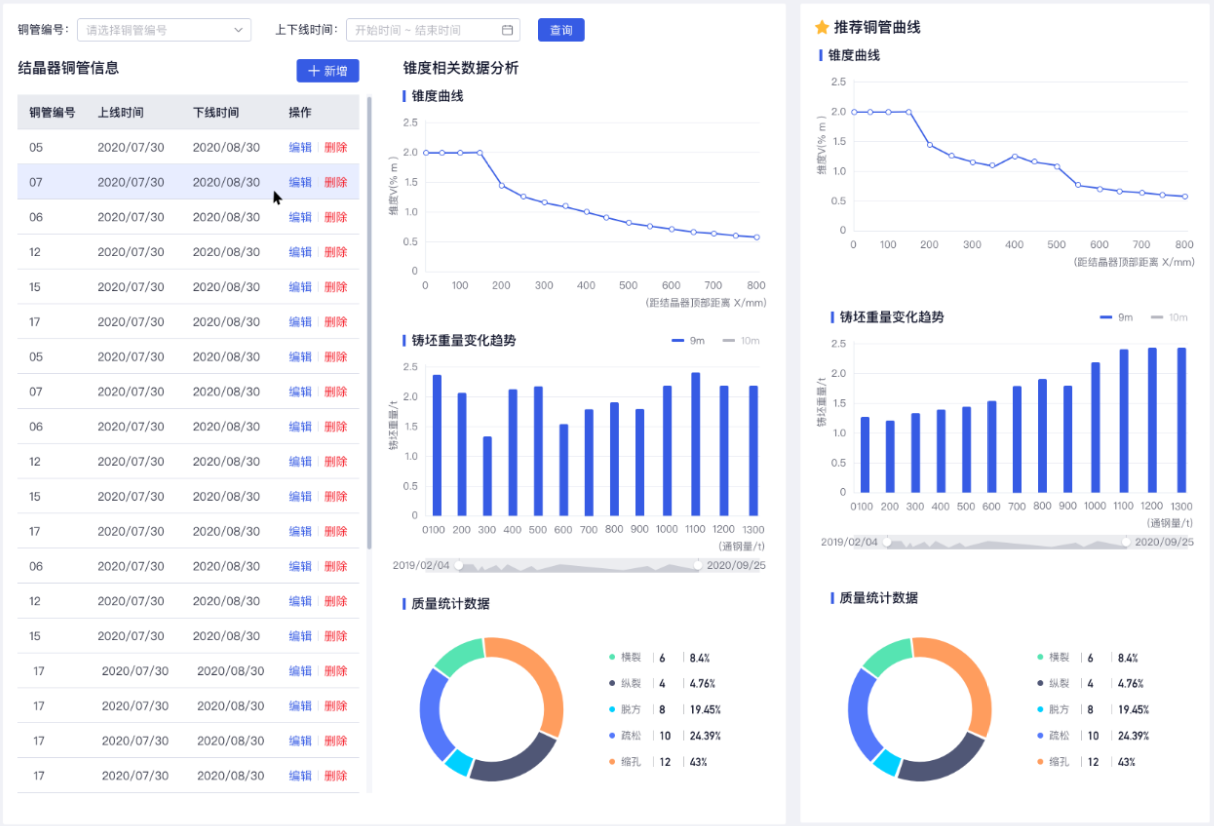Click start handle of middle panel date zoom slider
Screen dimensions: 1214x826
coord(459,565)
